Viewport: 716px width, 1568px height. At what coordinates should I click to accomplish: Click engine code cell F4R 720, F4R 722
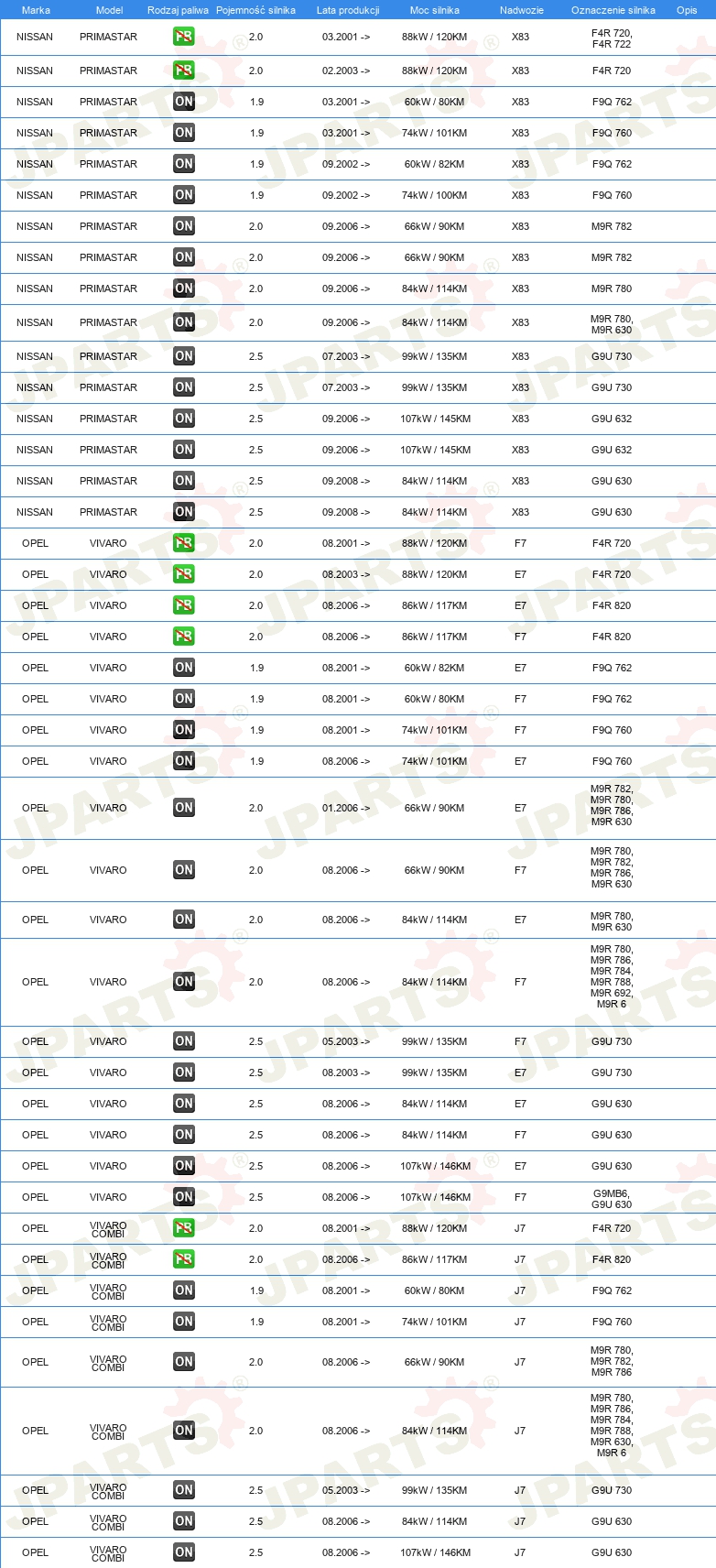click(612, 38)
